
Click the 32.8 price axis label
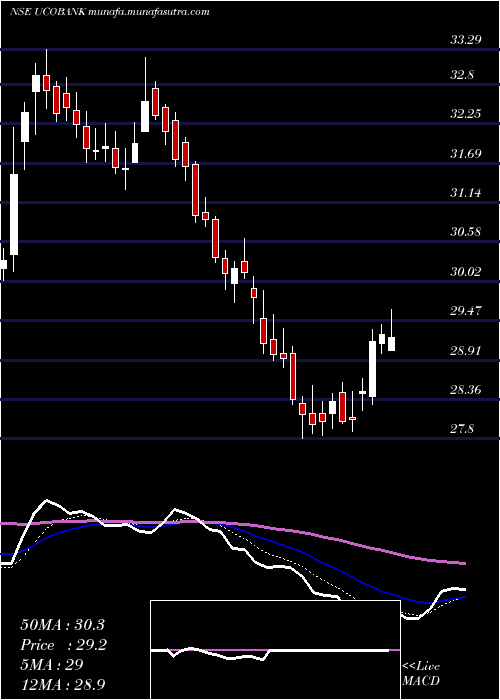pyautogui.click(x=462, y=75)
